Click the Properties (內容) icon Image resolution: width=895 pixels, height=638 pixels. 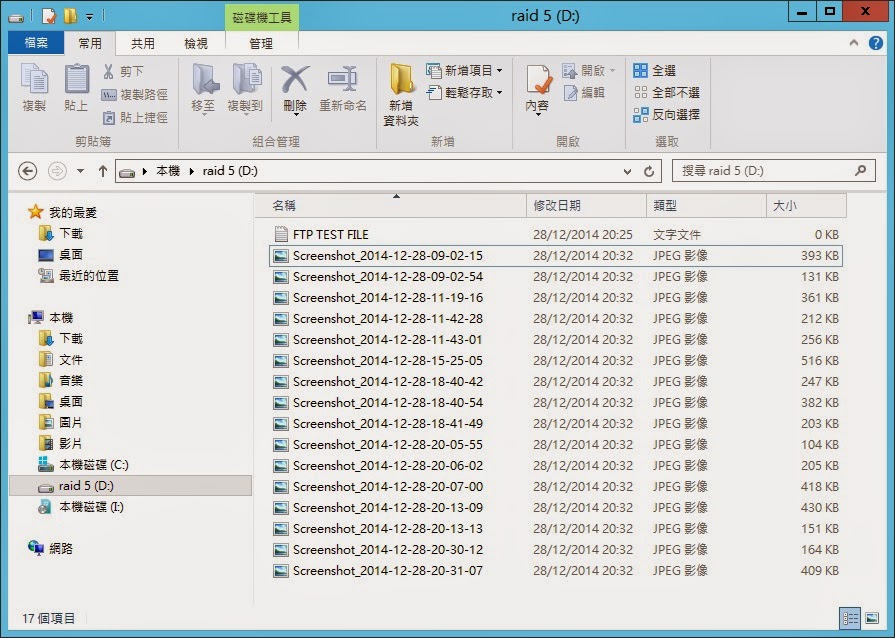click(538, 80)
